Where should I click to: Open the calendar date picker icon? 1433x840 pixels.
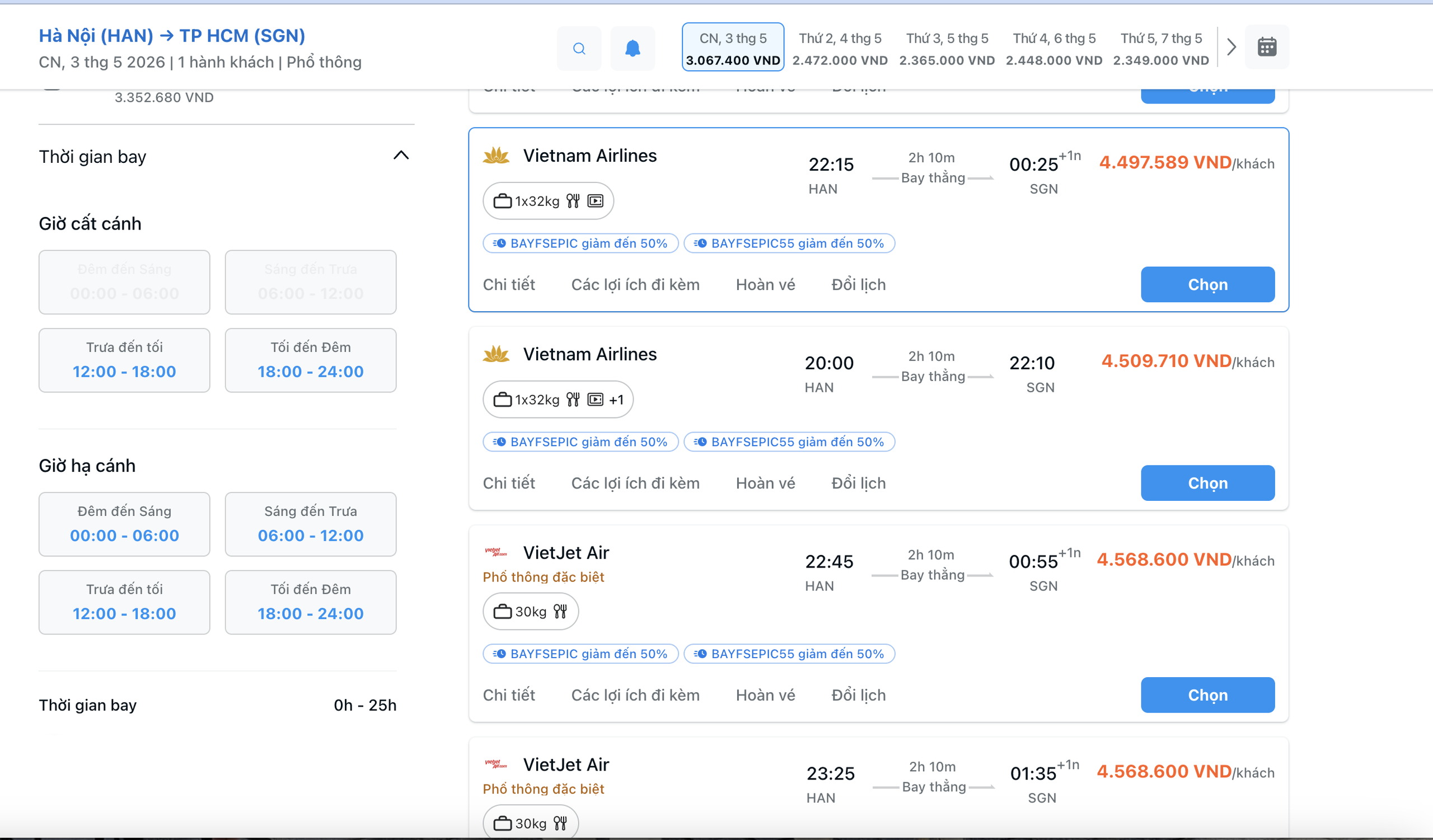click(x=1266, y=47)
